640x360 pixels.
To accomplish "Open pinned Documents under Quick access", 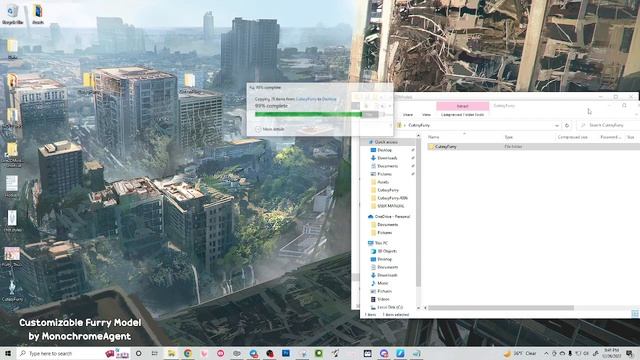I will (x=387, y=166).
